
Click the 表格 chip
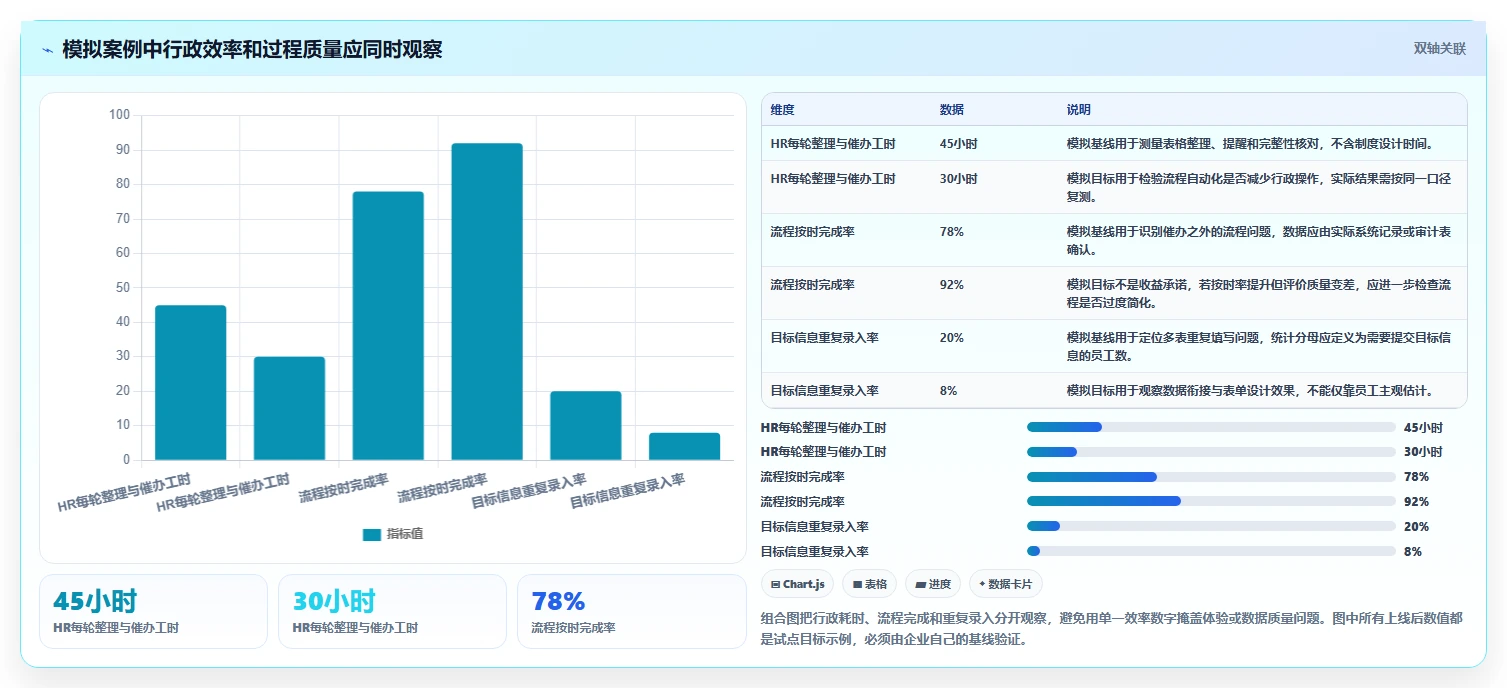(x=869, y=584)
